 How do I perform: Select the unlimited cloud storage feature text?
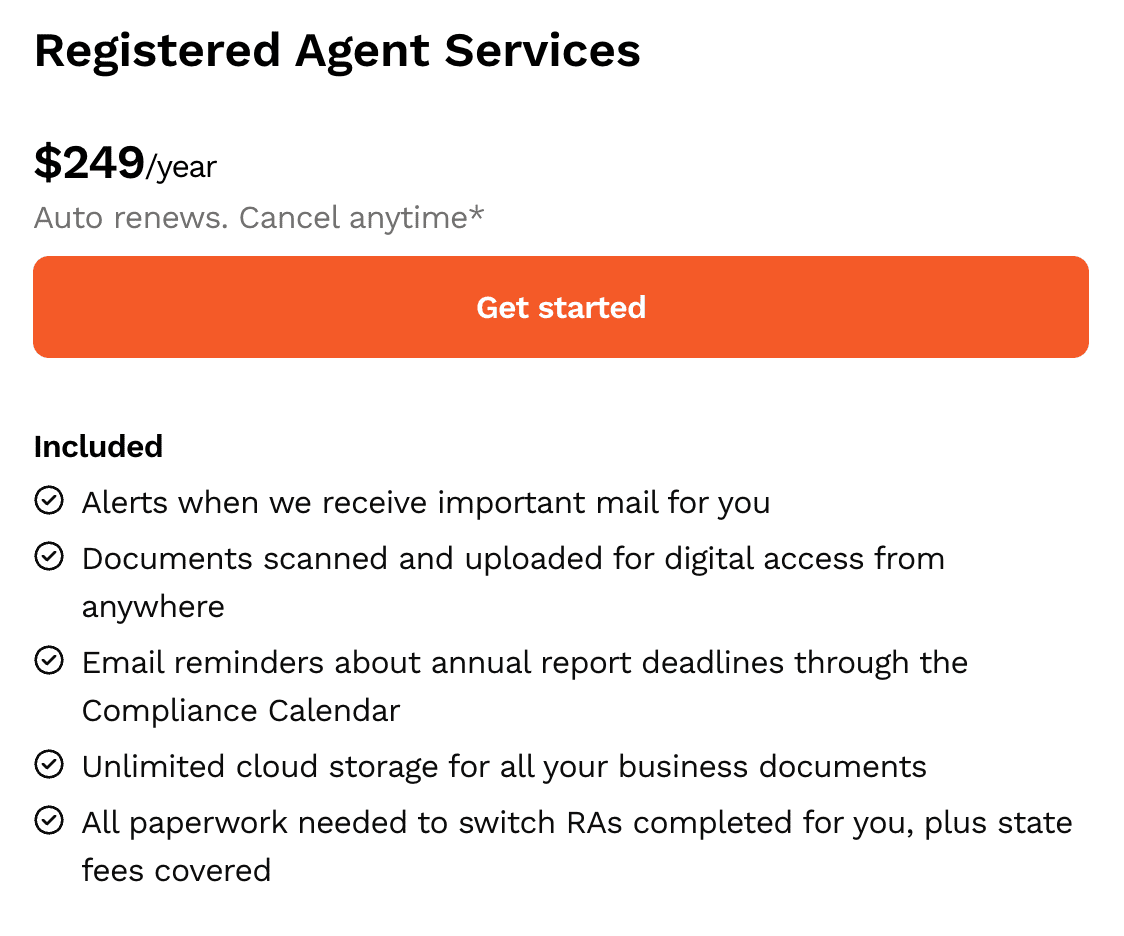click(504, 766)
